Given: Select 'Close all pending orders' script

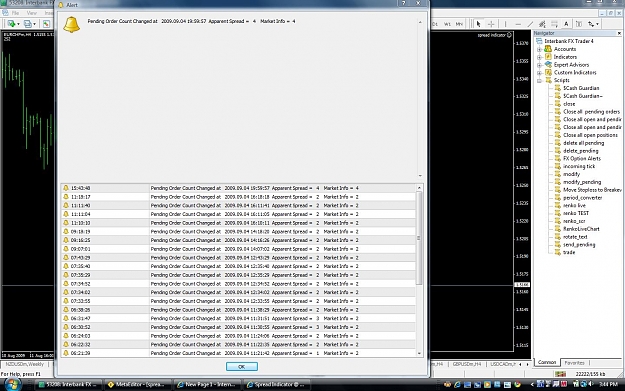Looking at the screenshot, I should pyautogui.click(x=592, y=112).
